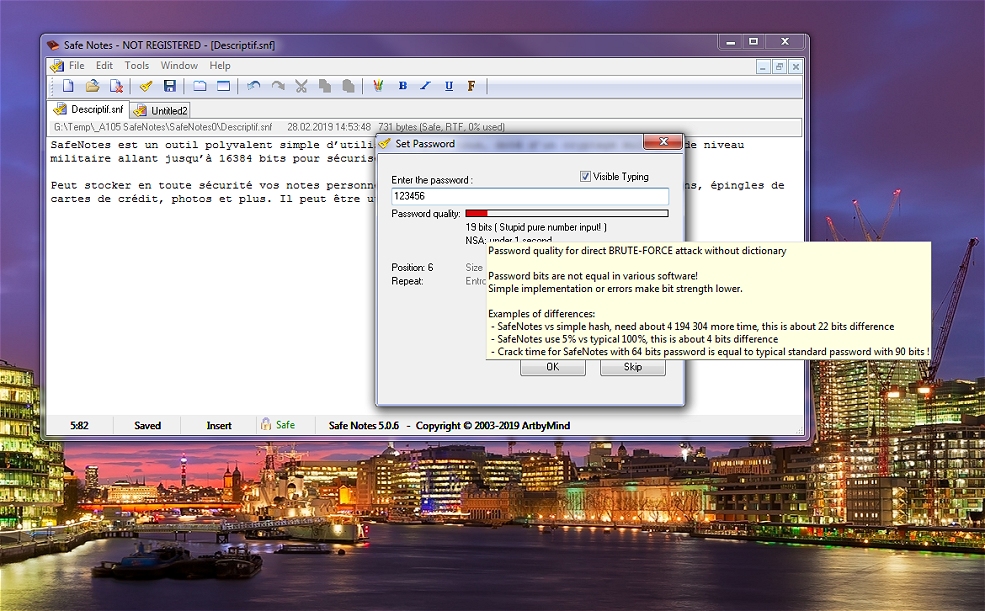The image size is (985, 611).
Task: Open the File menu
Action: (x=77, y=65)
